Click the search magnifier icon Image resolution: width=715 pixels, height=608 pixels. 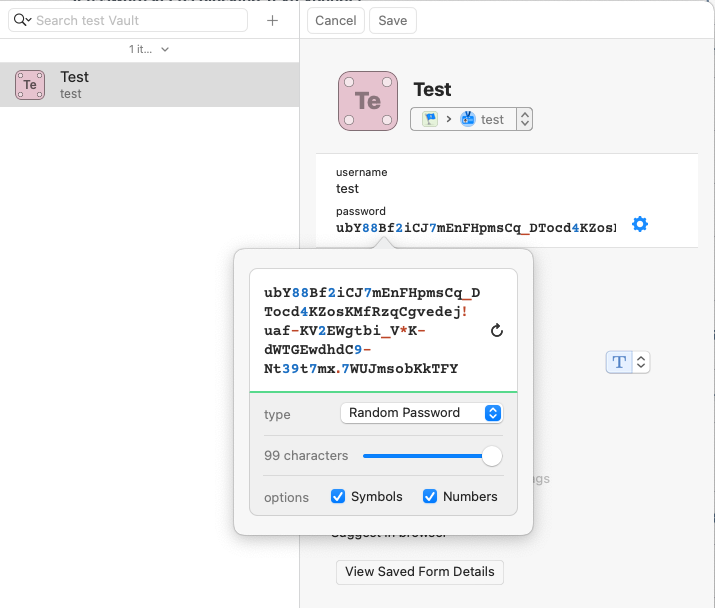(21, 21)
